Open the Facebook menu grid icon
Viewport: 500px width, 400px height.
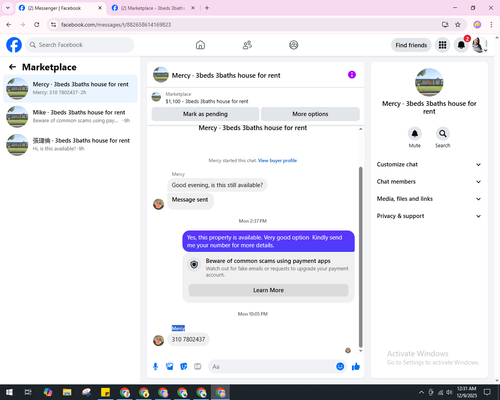442,45
